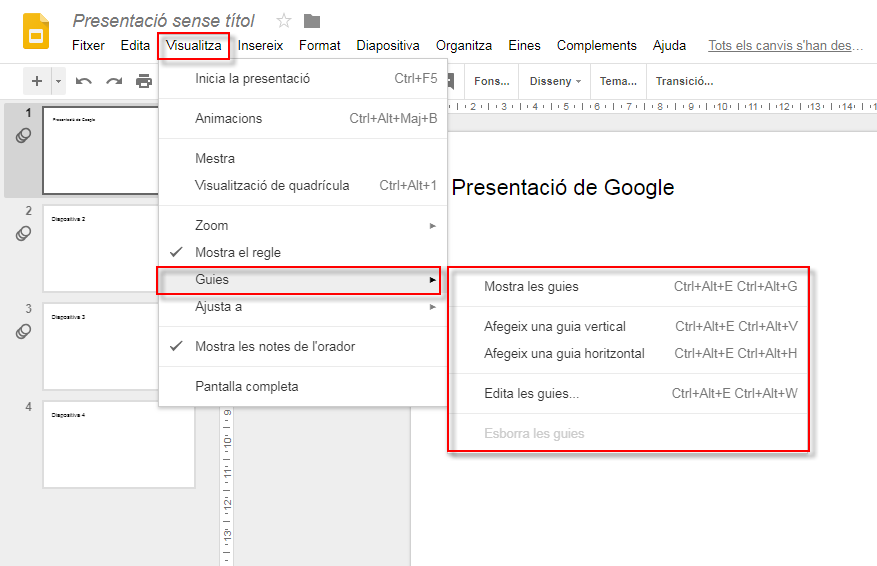Image resolution: width=877 pixels, height=566 pixels.
Task: Open the Eines menu
Action: [524, 45]
